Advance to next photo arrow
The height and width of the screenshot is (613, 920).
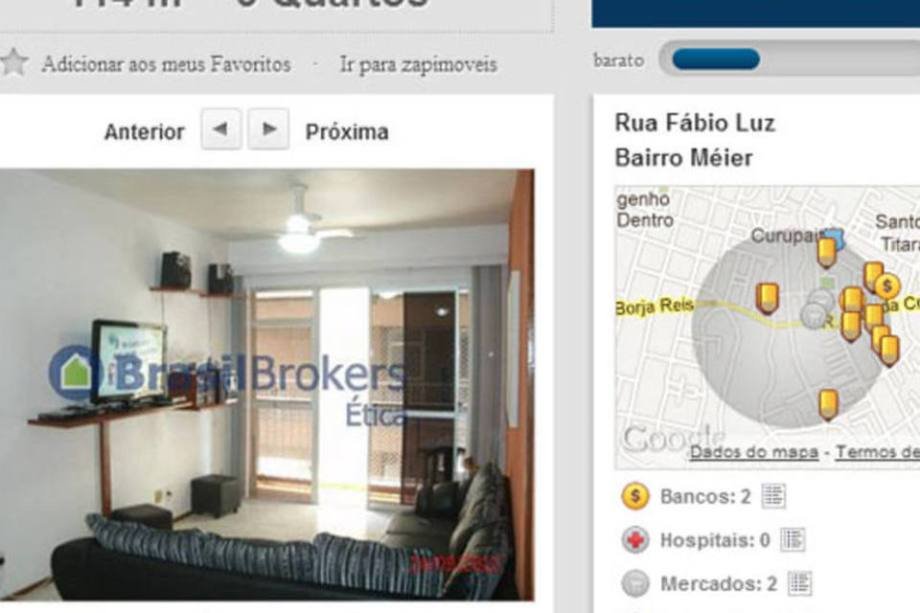click(x=268, y=129)
